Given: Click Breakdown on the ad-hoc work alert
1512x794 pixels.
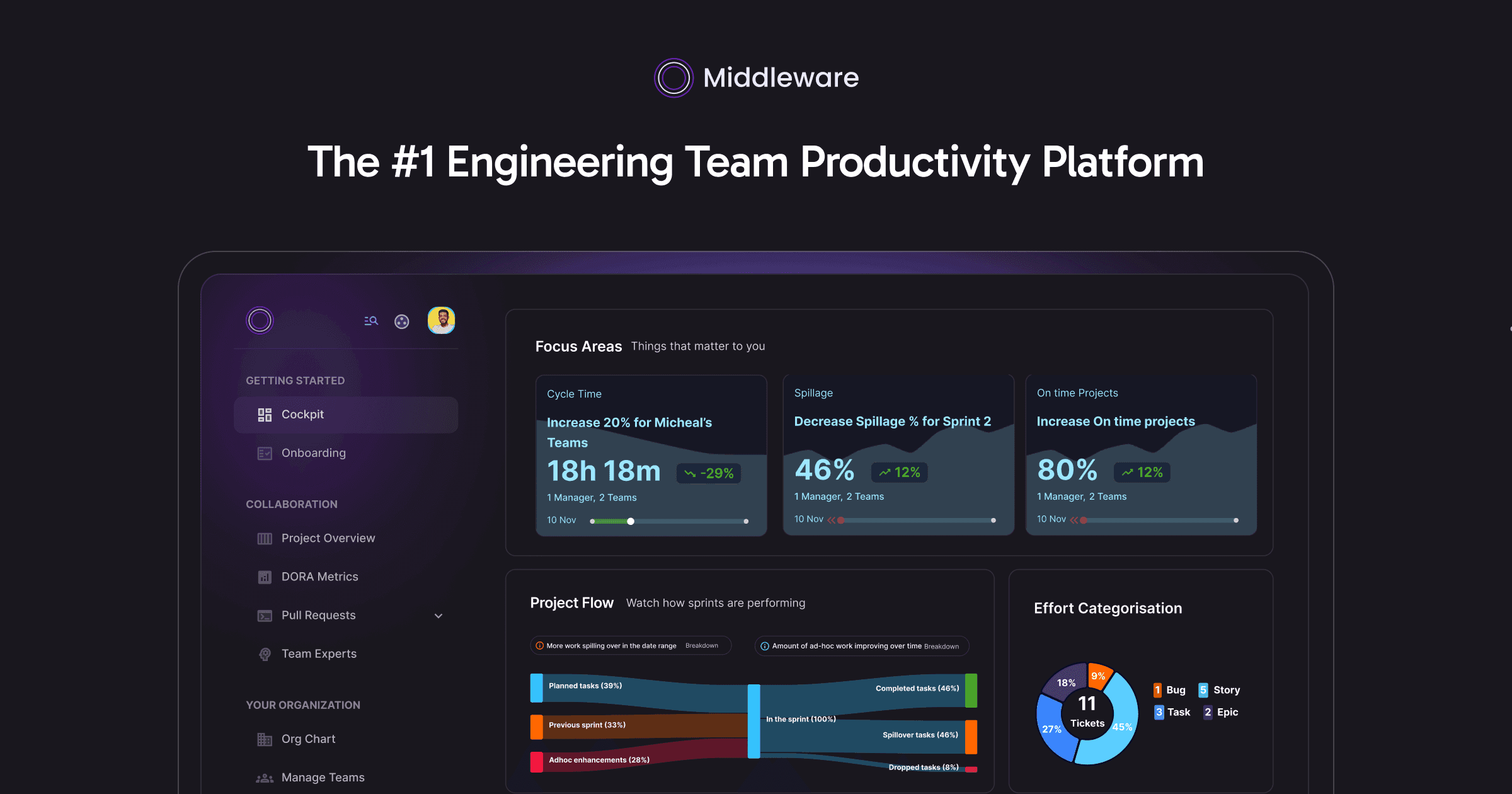Looking at the screenshot, I should tap(941, 647).
